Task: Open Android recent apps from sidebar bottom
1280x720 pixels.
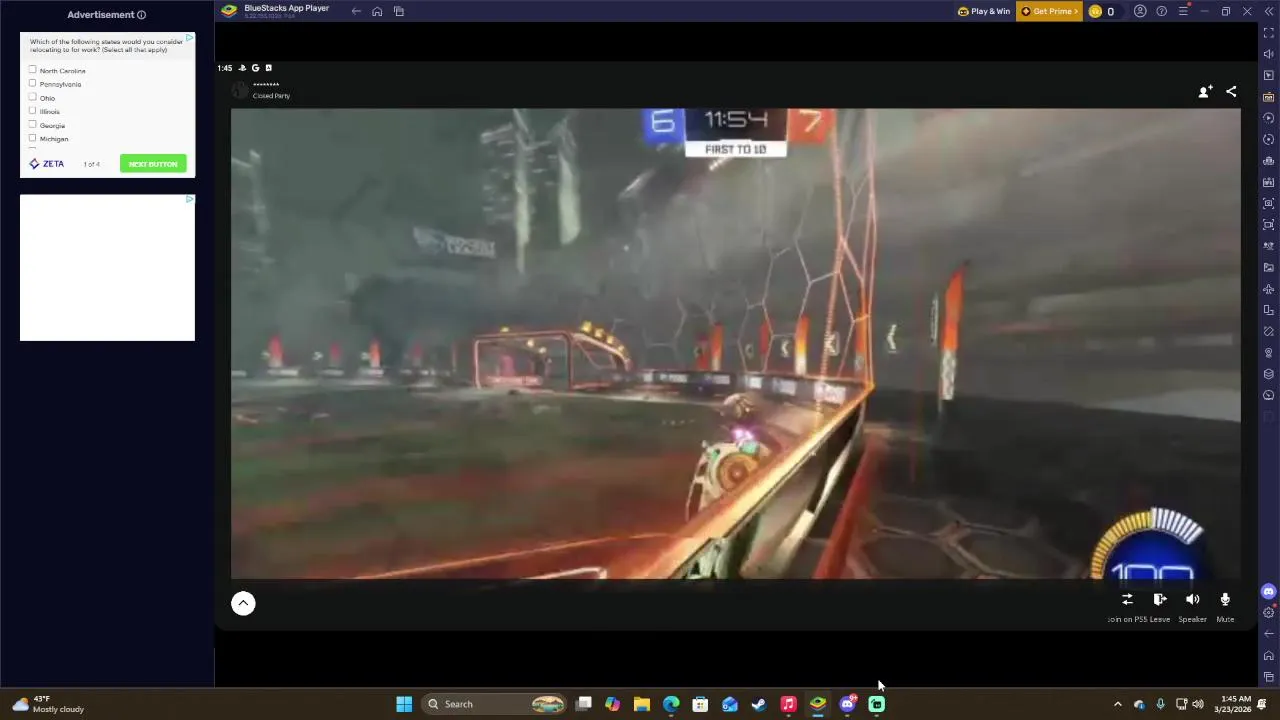Action: pos(1269,677)
